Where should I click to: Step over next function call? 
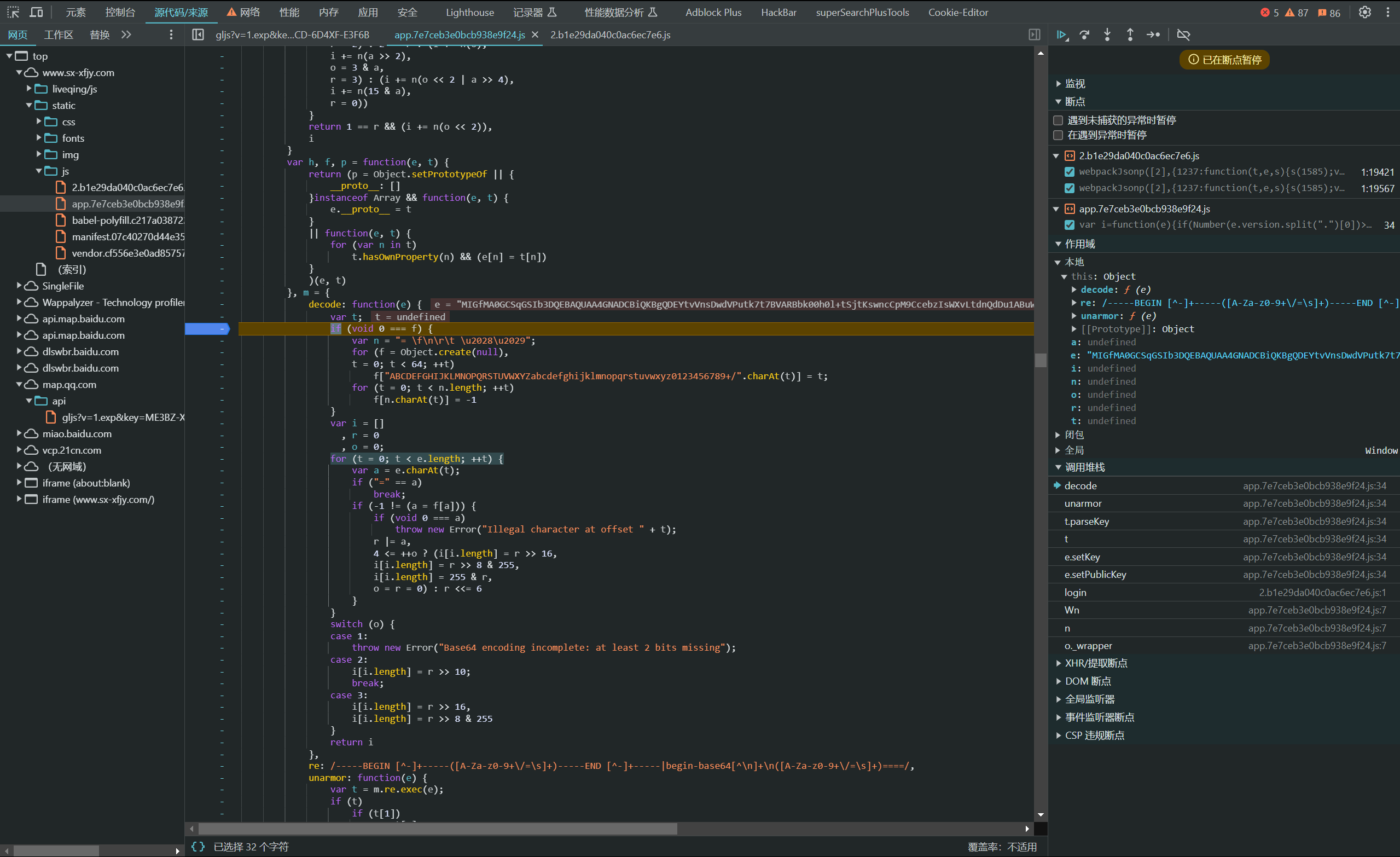[1084, 34]
